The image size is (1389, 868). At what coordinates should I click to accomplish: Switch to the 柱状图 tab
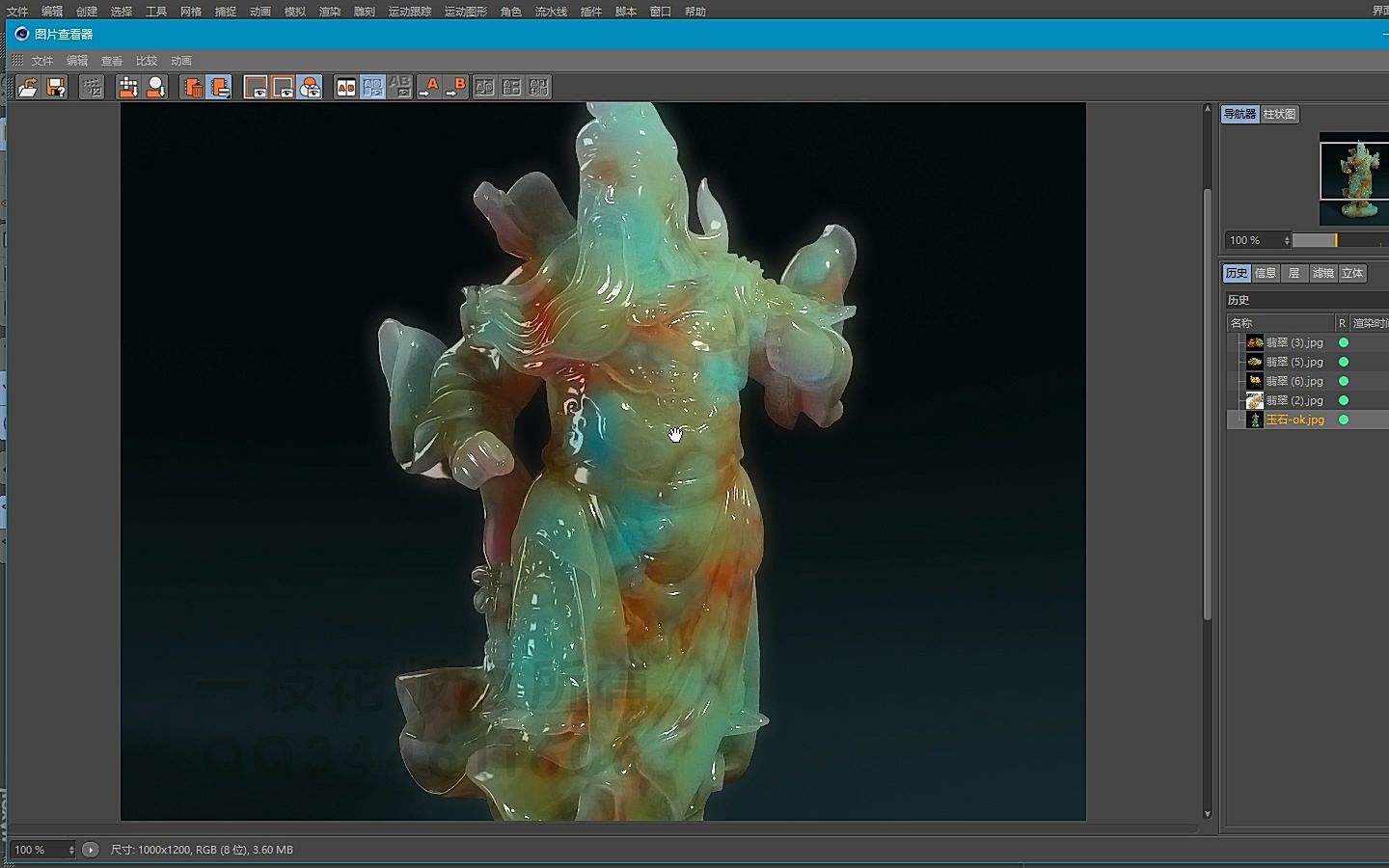click(x=1279, y=114)
